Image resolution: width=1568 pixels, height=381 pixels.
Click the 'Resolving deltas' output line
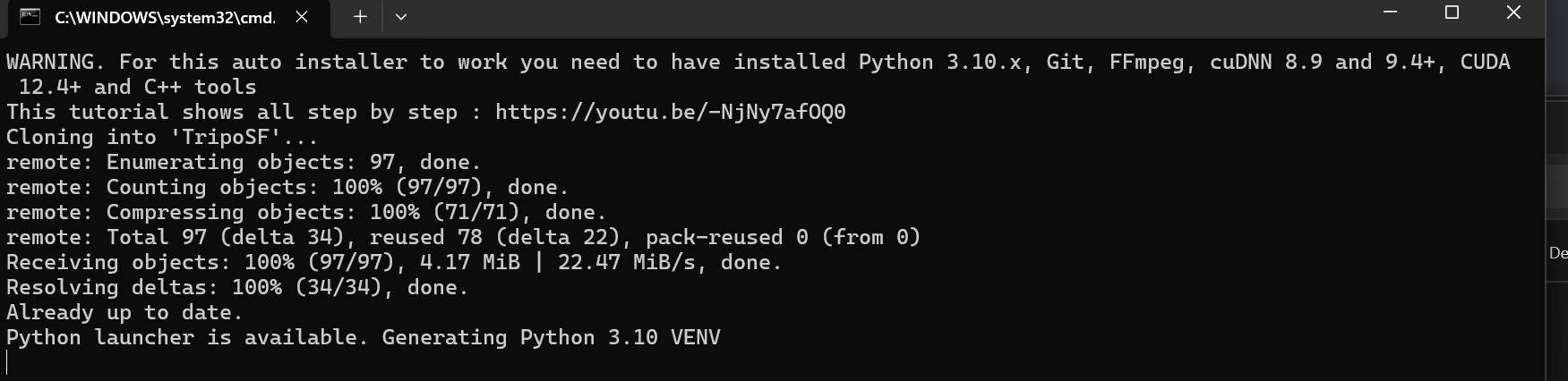point(237,287)
